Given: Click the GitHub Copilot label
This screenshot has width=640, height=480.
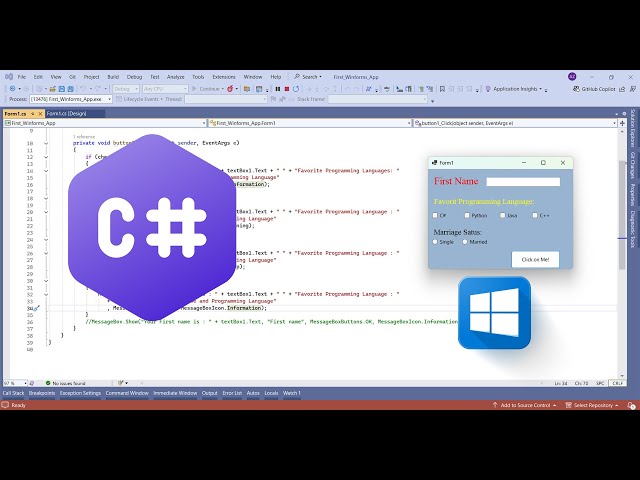Looking at the screenshot, I should click(598, 89).
